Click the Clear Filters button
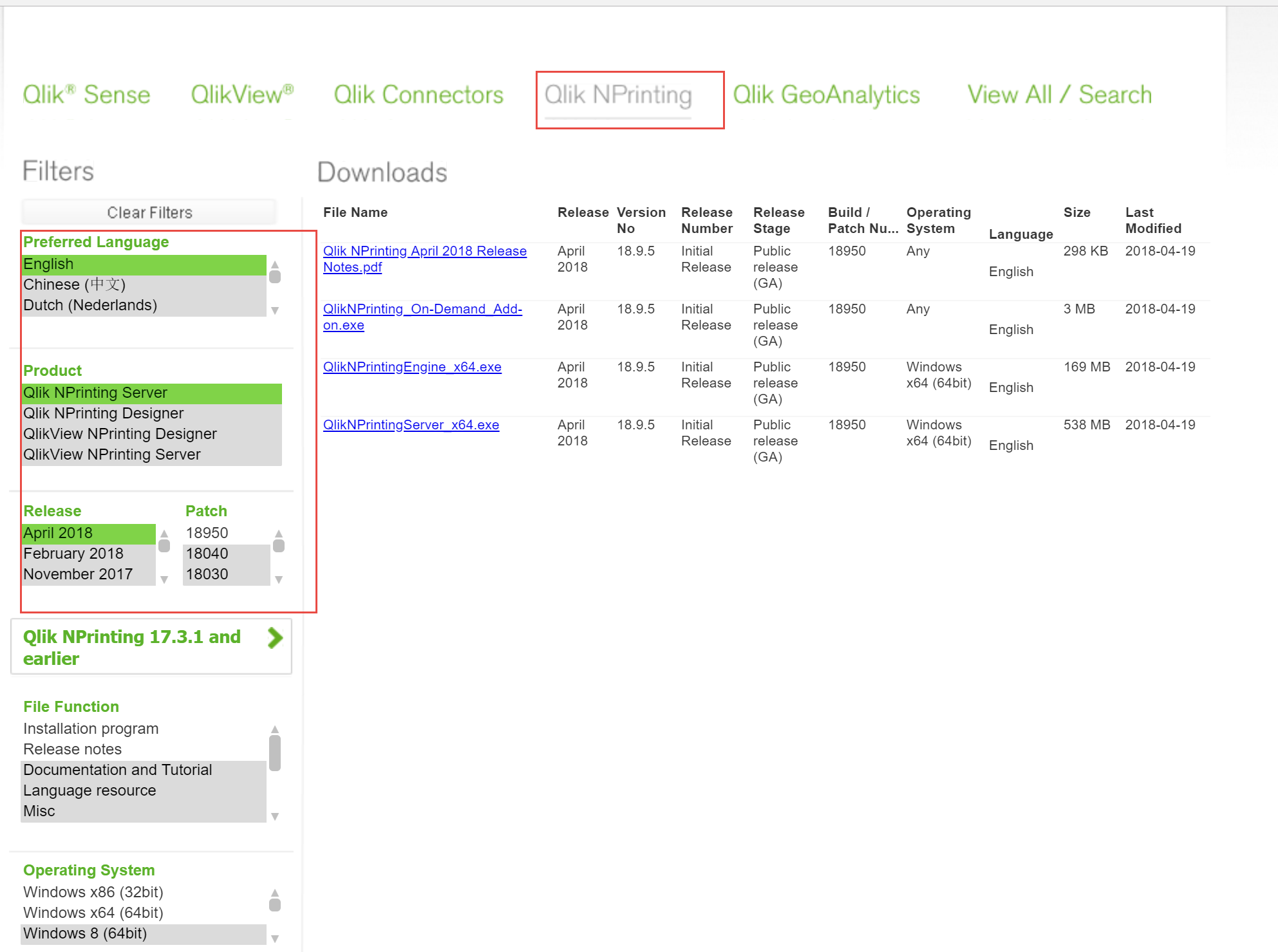Screen dimensions: 1278x952 point(149,212)
